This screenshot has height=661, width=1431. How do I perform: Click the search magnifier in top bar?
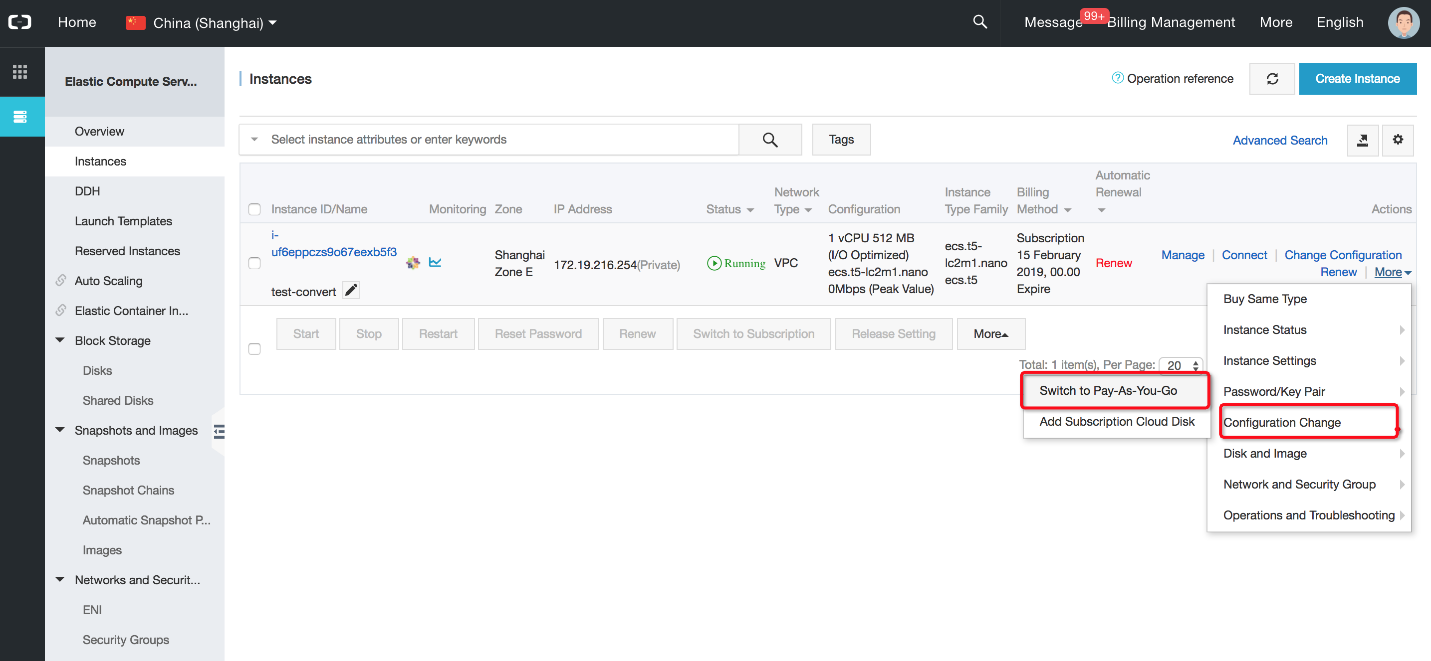pyautogui.click(x=980, y=22)
